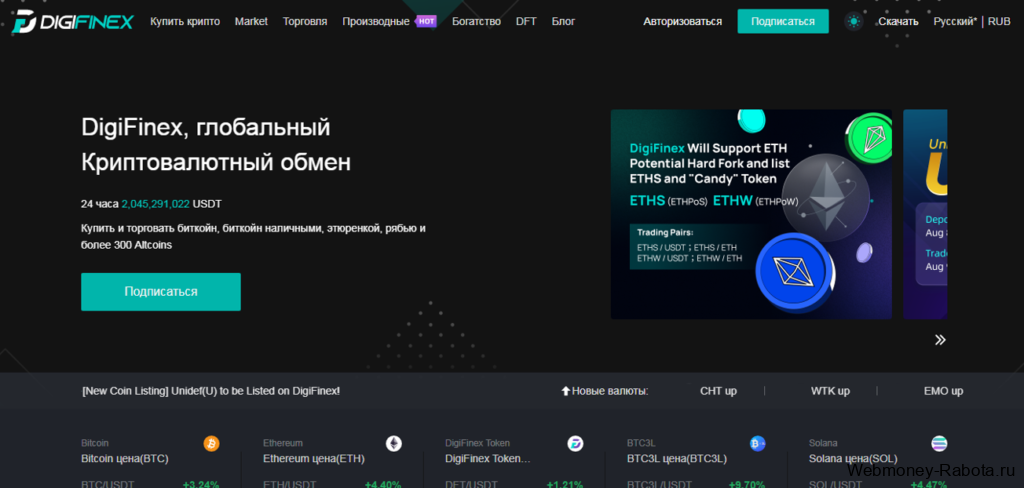Click the Solana цена(SOL) text
Image resolution: width=1024 pixels, height=488 pixels.
pos(853,459)
